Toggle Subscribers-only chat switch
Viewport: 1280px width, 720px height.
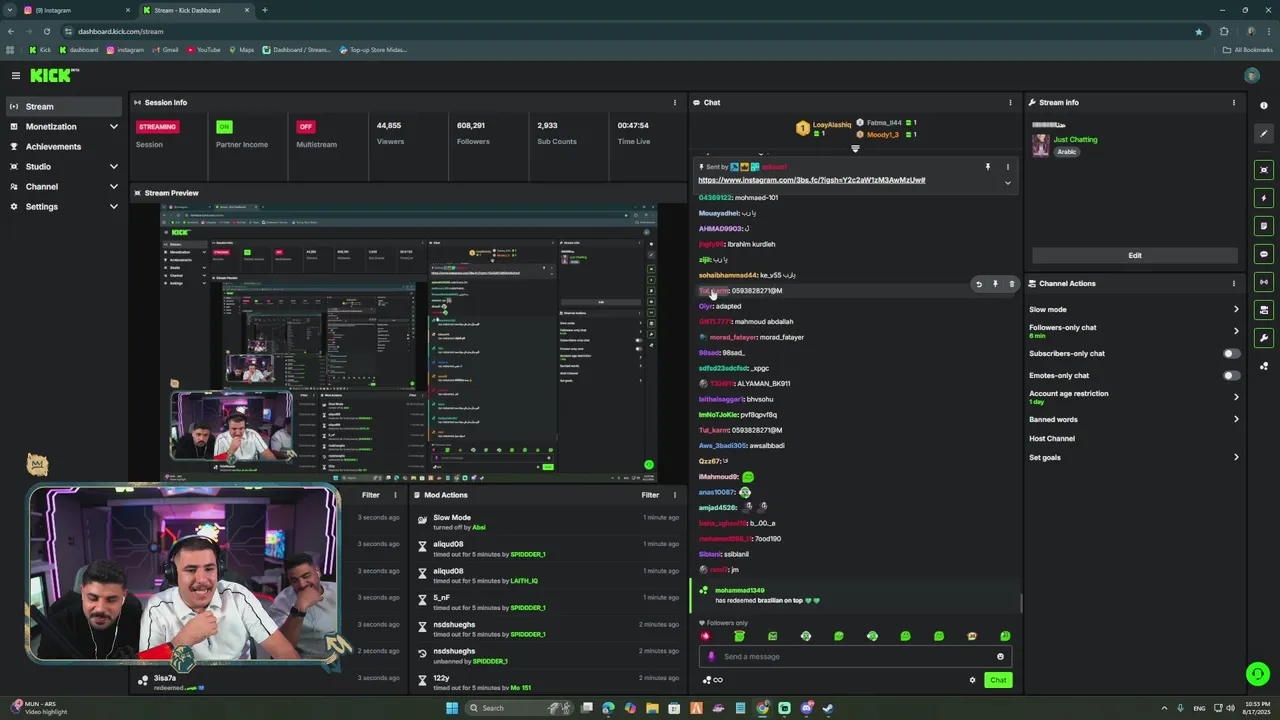(x=1232, y=353)
